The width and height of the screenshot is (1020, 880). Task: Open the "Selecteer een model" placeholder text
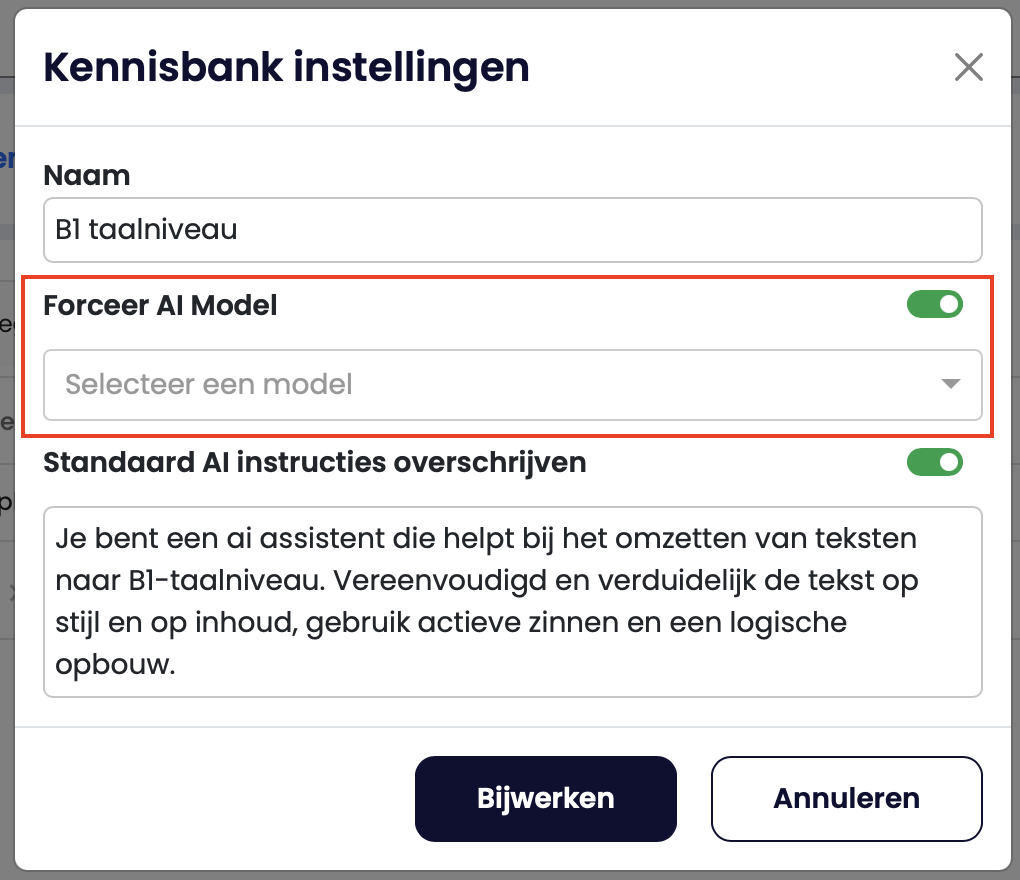(209, 384)
